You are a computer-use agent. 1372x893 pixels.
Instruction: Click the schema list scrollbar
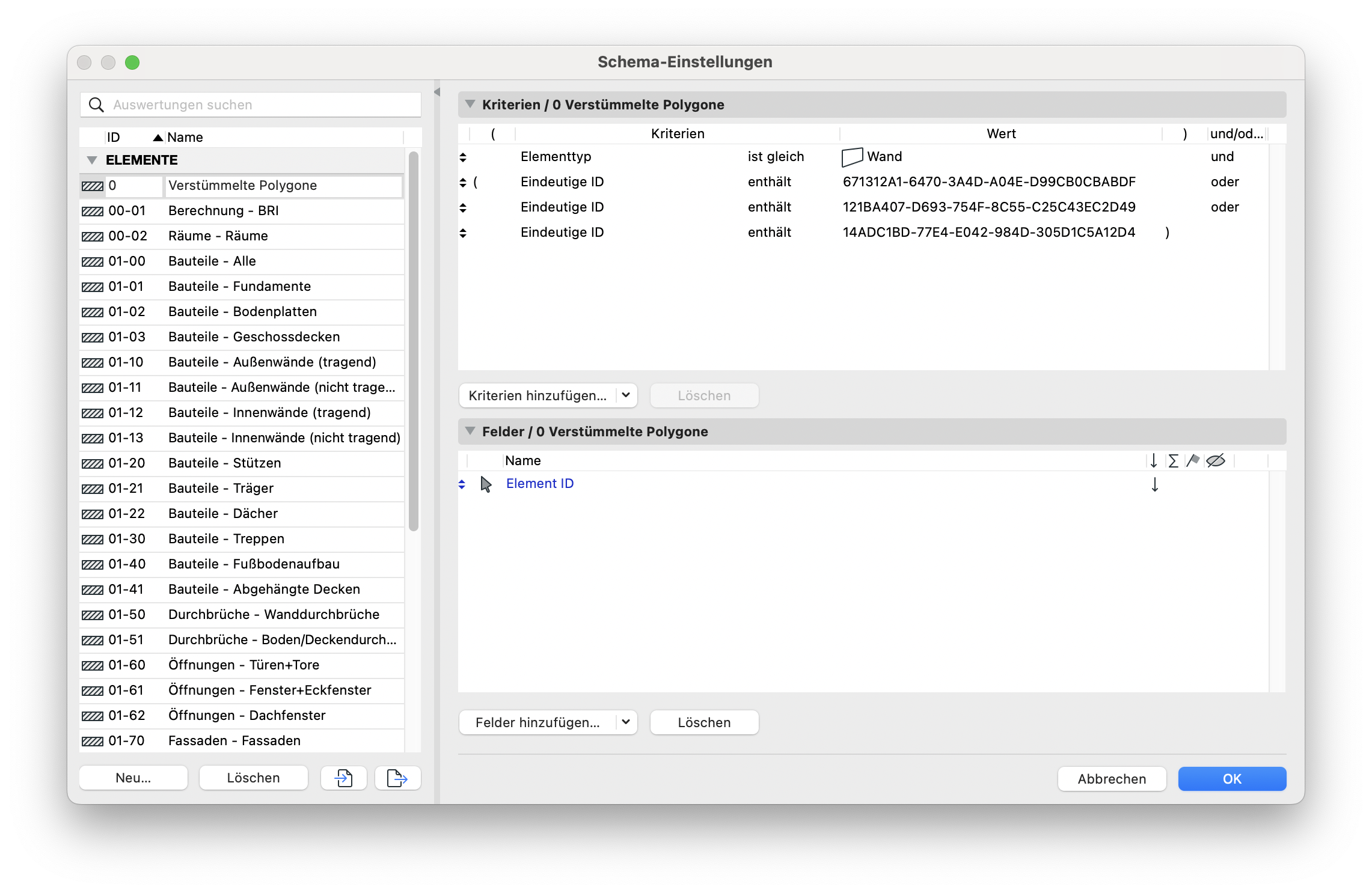413,341
